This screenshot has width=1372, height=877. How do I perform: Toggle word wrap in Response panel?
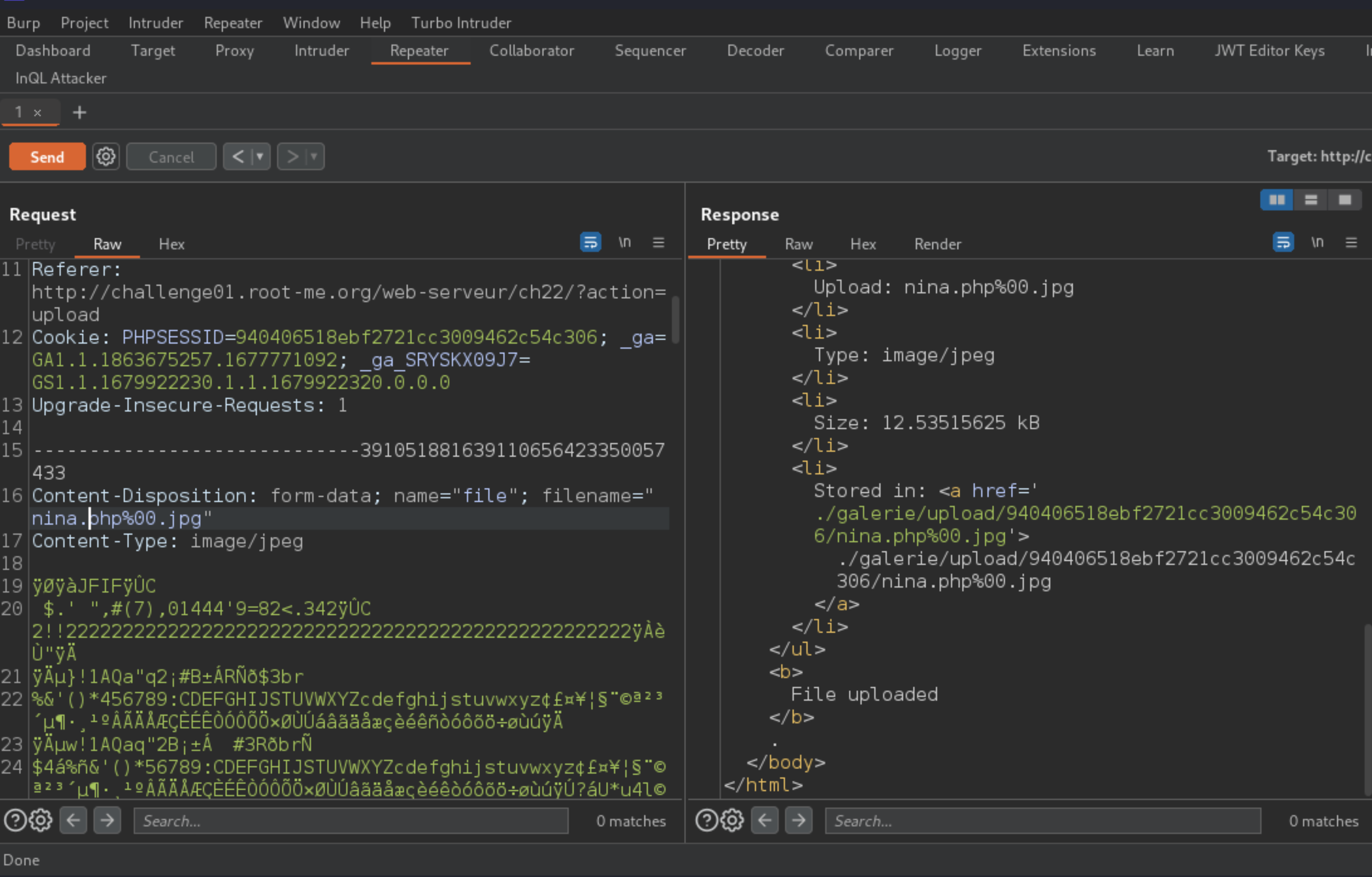(1283, 242)
